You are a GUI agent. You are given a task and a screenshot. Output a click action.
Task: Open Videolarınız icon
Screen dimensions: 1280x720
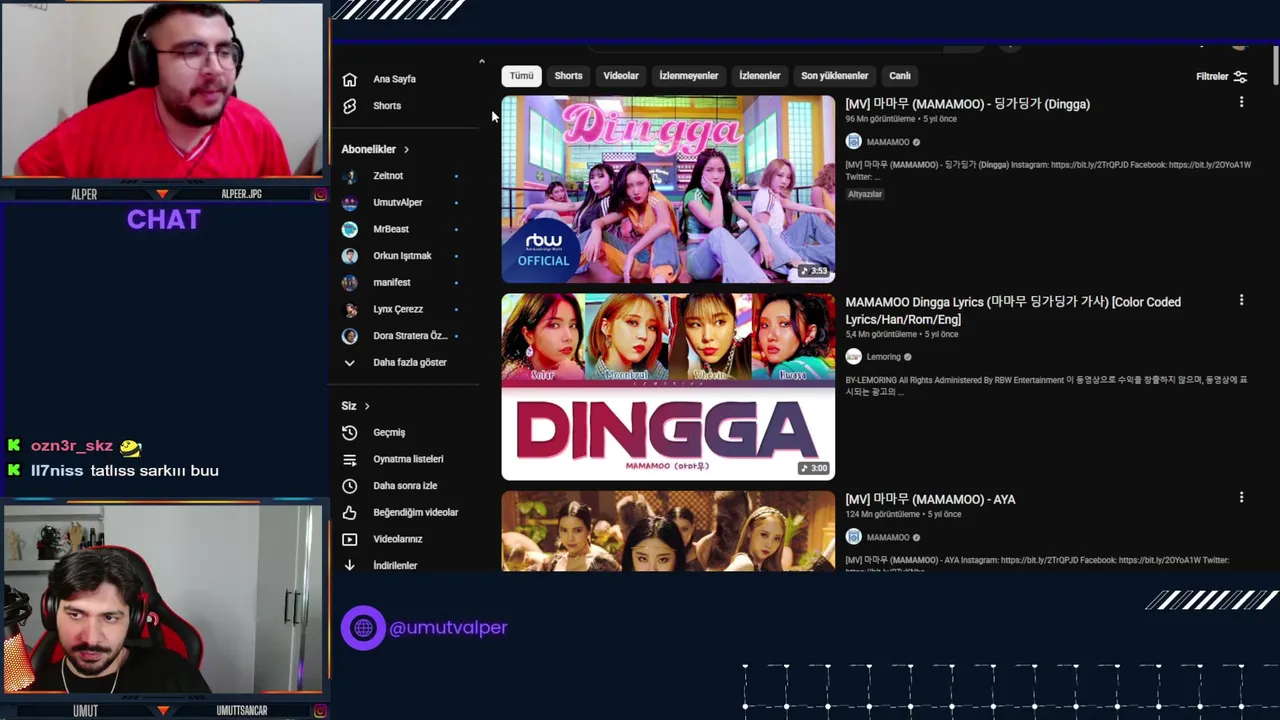click(x=349, y=539)
